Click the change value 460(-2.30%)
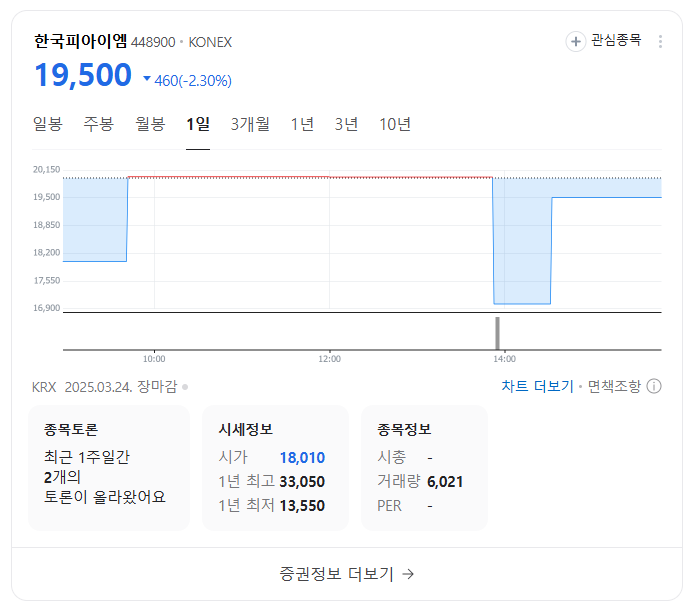689x608 pixels. pos(193,81)
